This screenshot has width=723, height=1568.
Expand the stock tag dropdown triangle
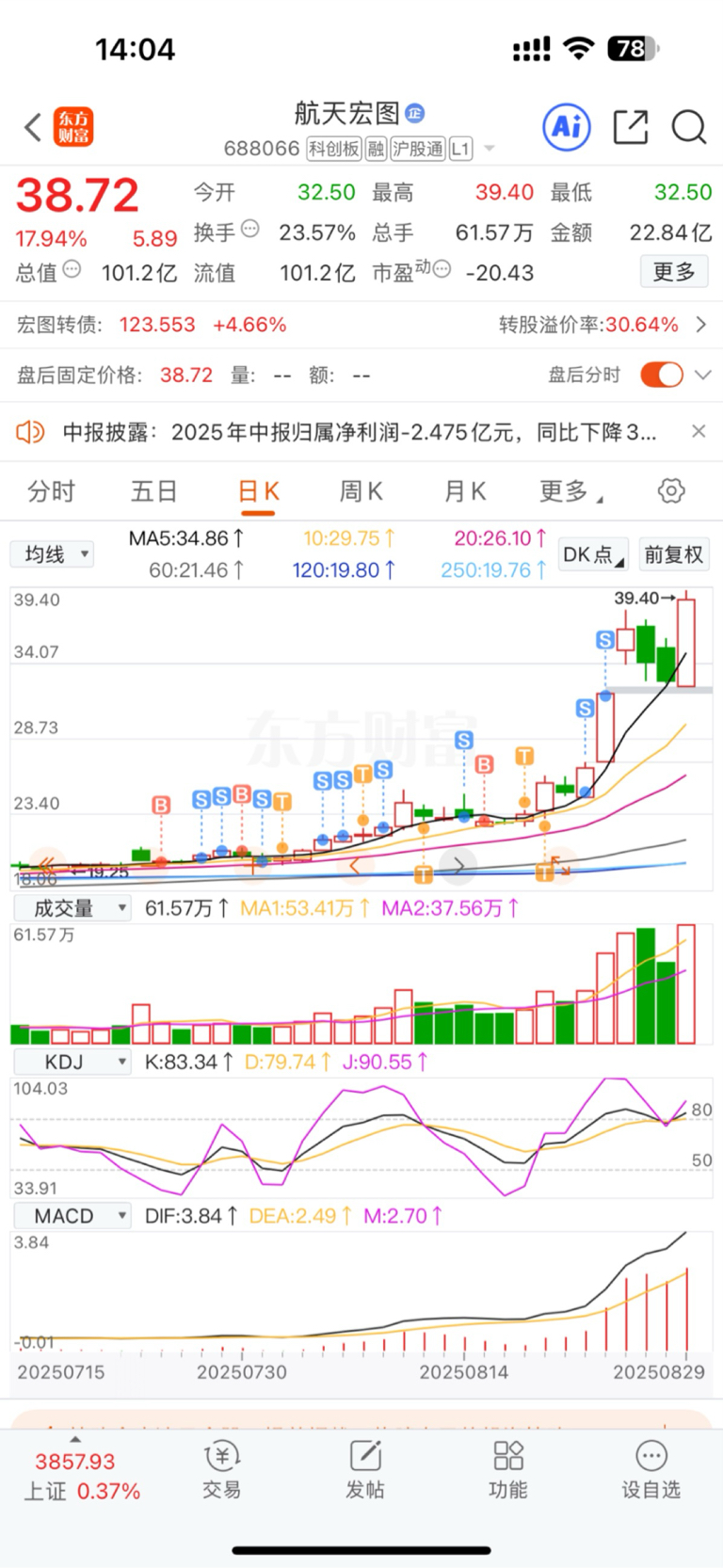click(x=489, y=149)
